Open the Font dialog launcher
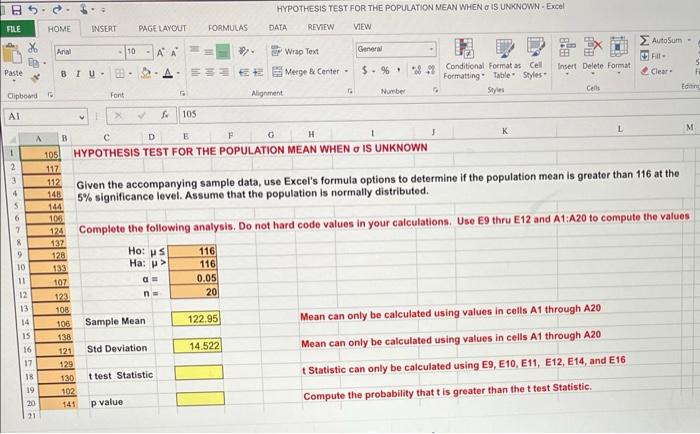The height and width of the screenshot is (434, 700). 182,93
